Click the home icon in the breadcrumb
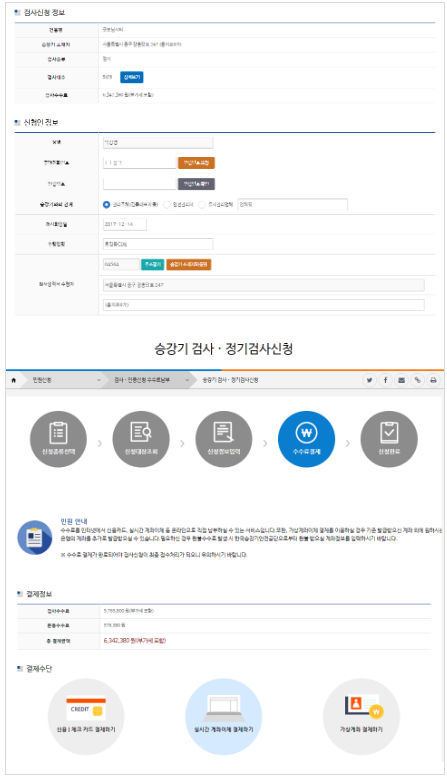Viewport: 447px width, 779px height. point(13,380)
